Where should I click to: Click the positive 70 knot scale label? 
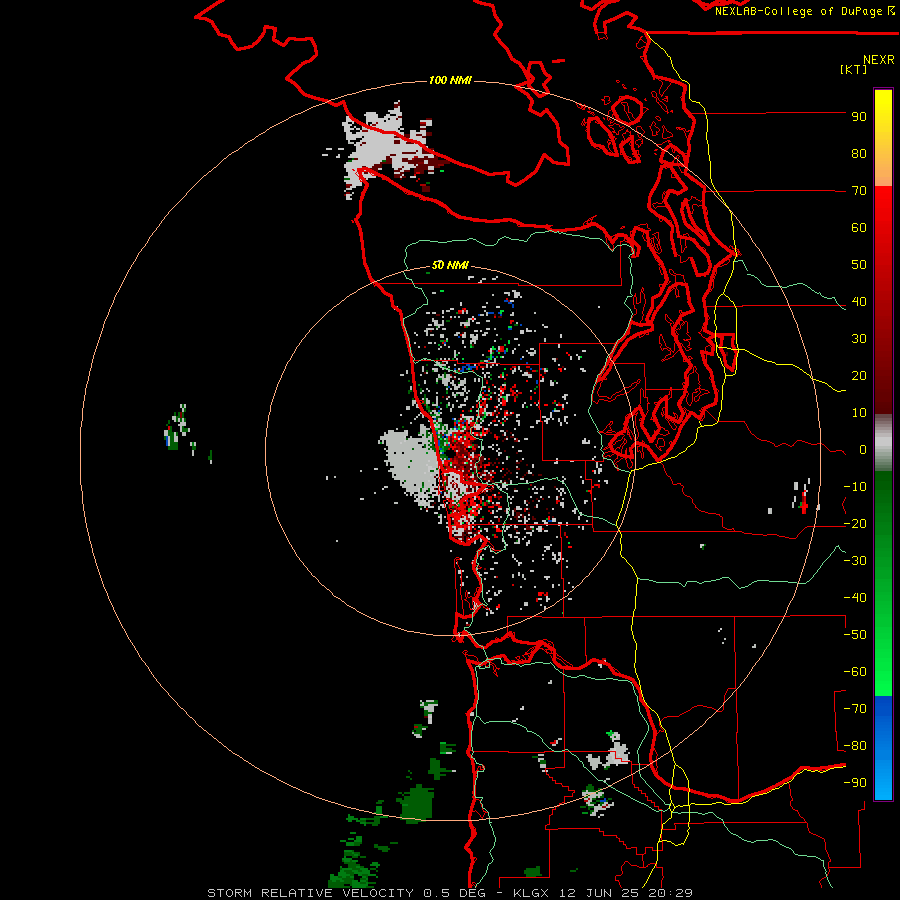point(859,191)
